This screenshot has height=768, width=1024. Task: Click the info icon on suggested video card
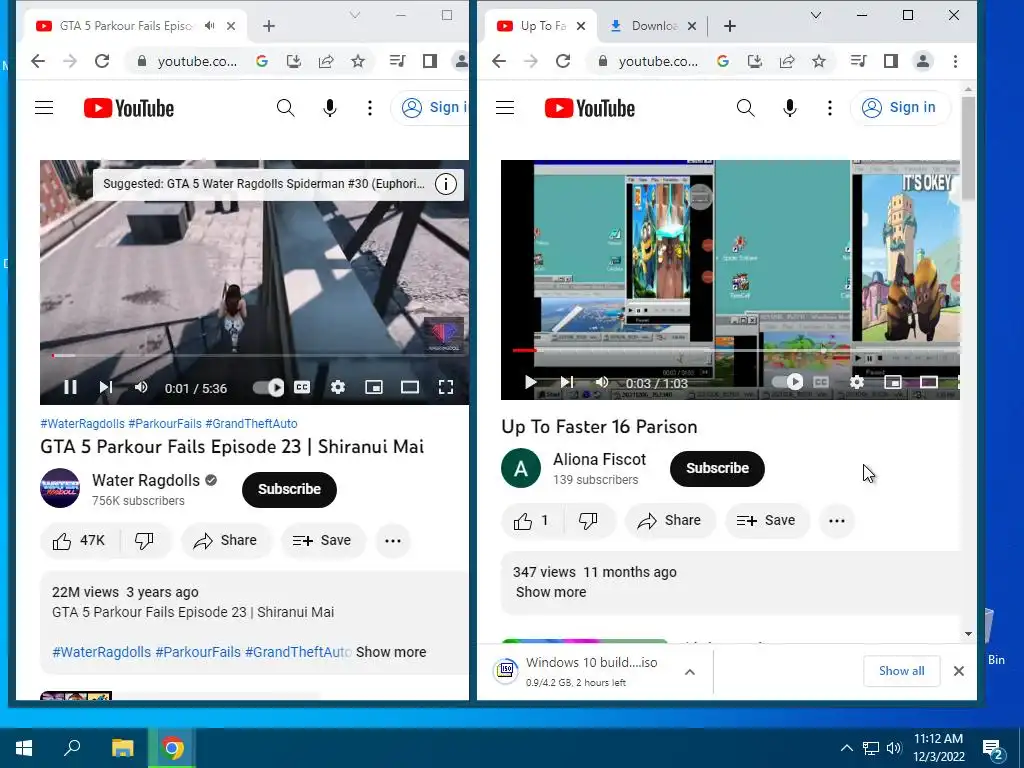click(x=446, y=184)
